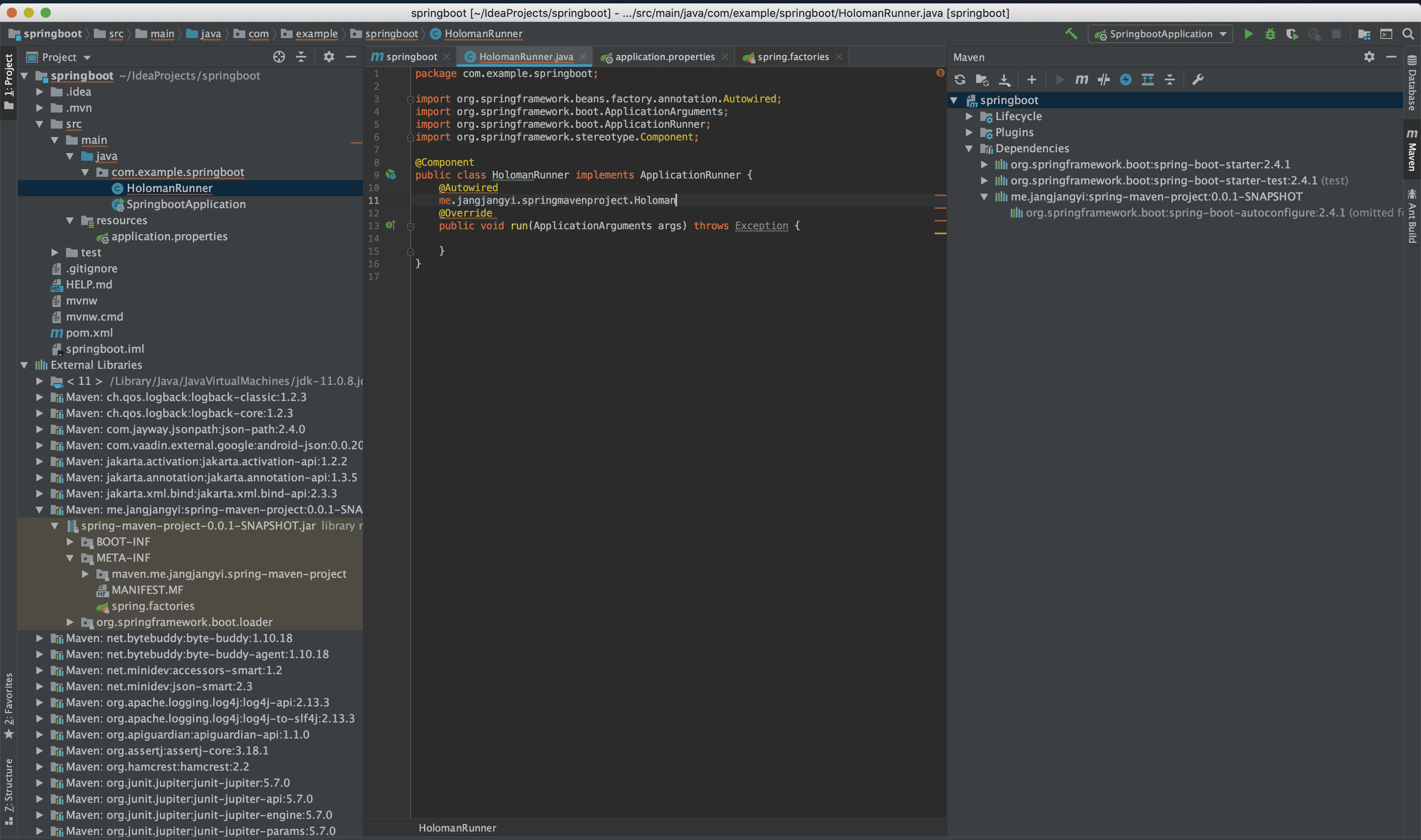Click example breadcrumb in navigation bar
This screenshot has height=840, width=1421.
316,34
